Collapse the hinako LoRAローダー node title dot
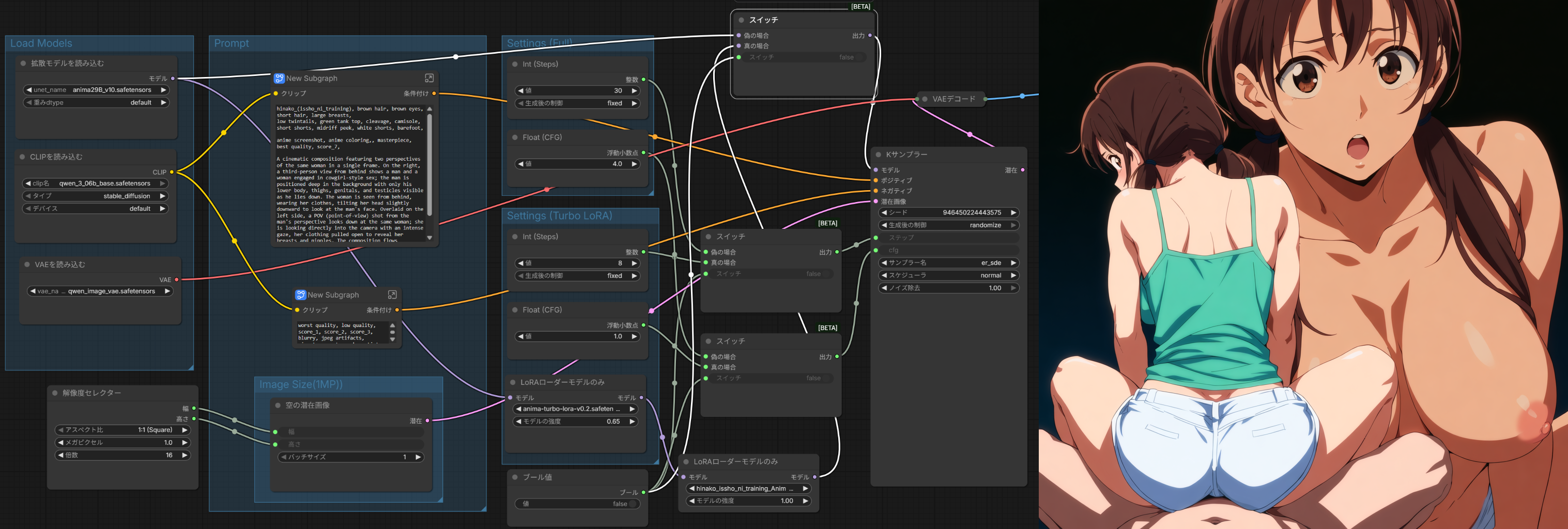 pyautogui.click(x=686, y=462)
